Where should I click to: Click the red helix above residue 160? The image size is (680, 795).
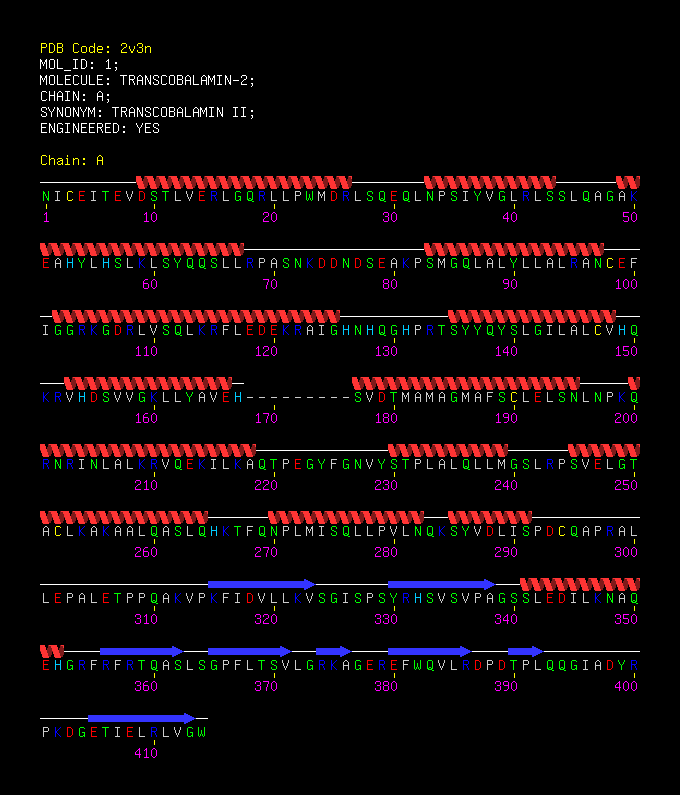148,383
